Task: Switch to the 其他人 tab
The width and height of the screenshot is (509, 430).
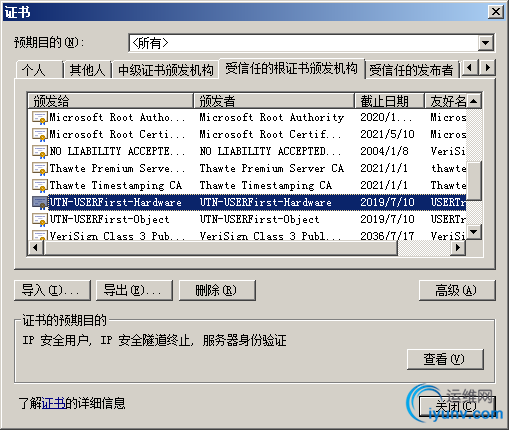Action: pyautogui.click(x=87, y=70)
